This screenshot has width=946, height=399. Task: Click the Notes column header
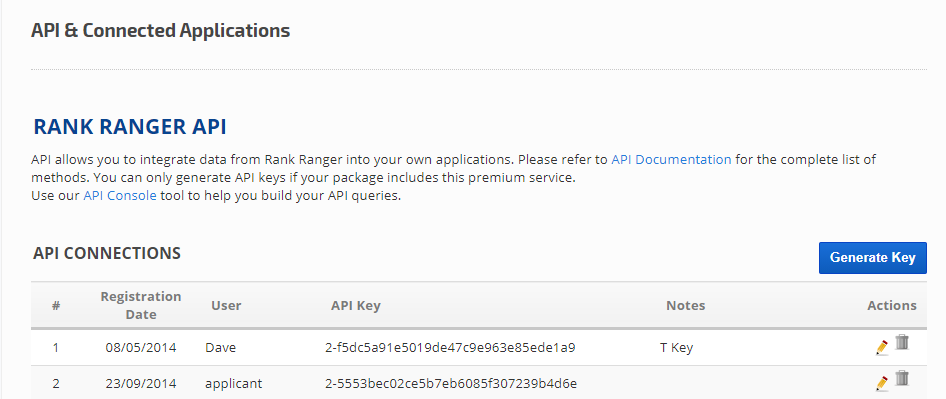coord(685,305)
